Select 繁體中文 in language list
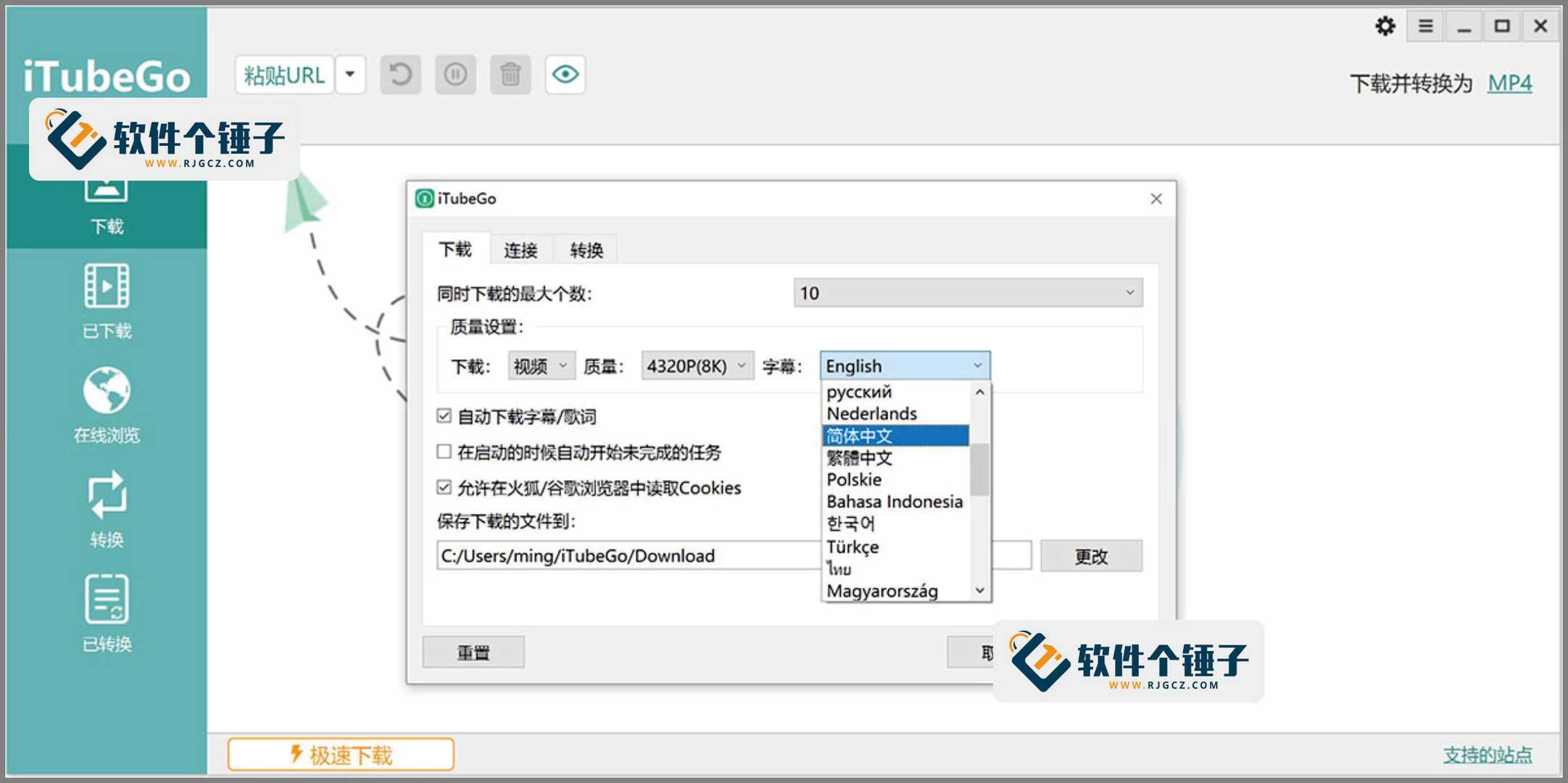Image resolution: width=1568 pixels, height=783 pixels. [896, 458]
